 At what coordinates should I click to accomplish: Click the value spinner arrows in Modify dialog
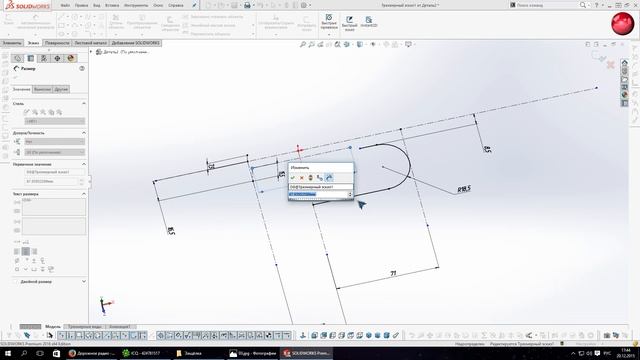tap(350, 194)
